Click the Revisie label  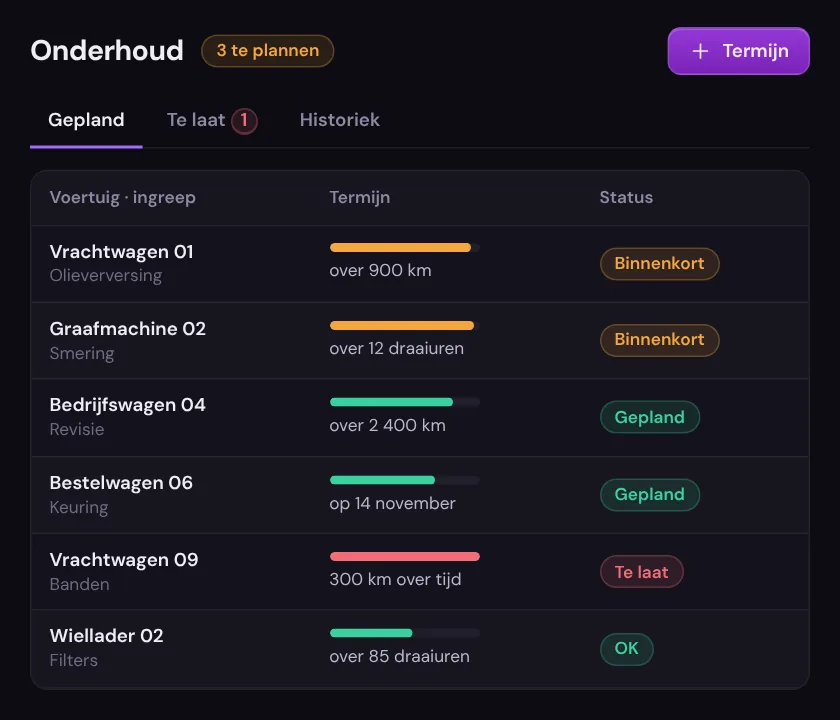point(77,430)
